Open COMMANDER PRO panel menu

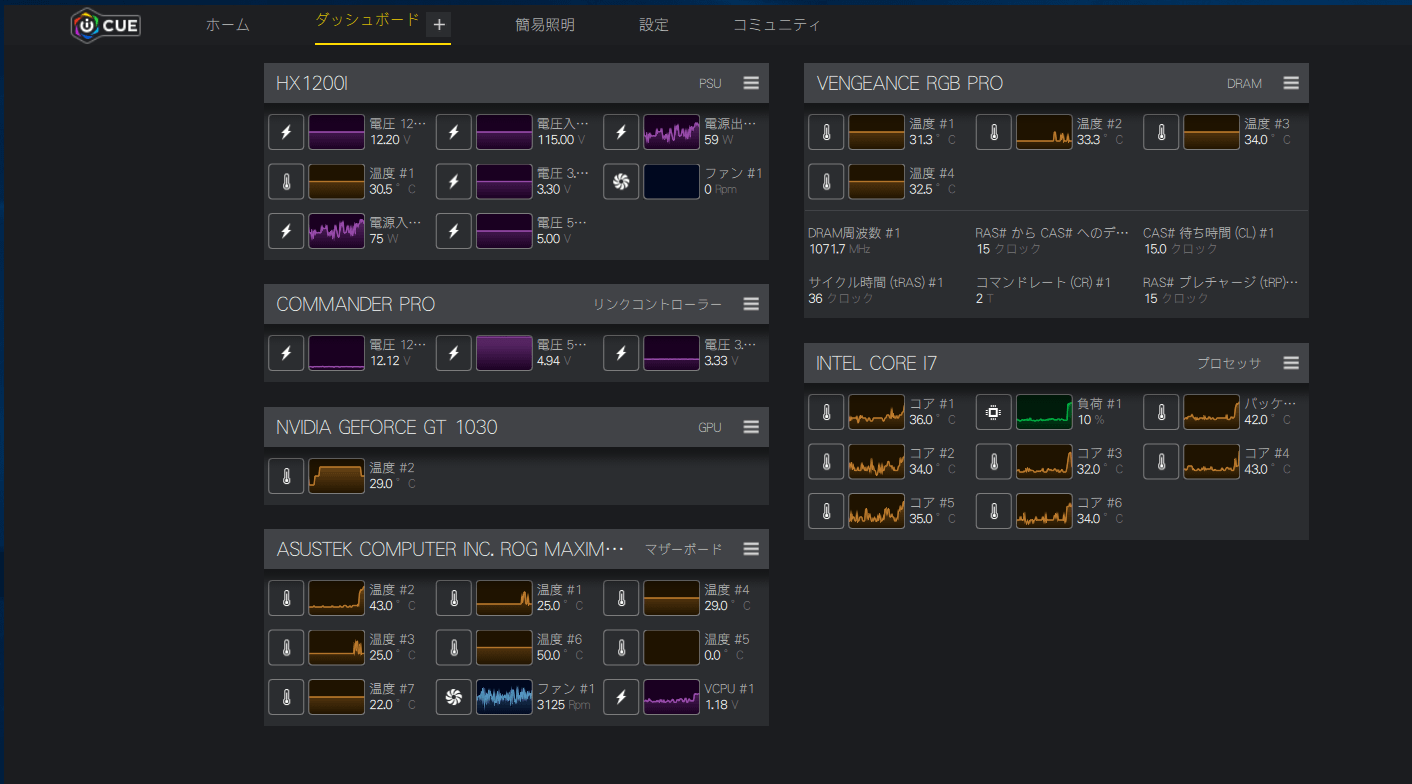point(751,304)
